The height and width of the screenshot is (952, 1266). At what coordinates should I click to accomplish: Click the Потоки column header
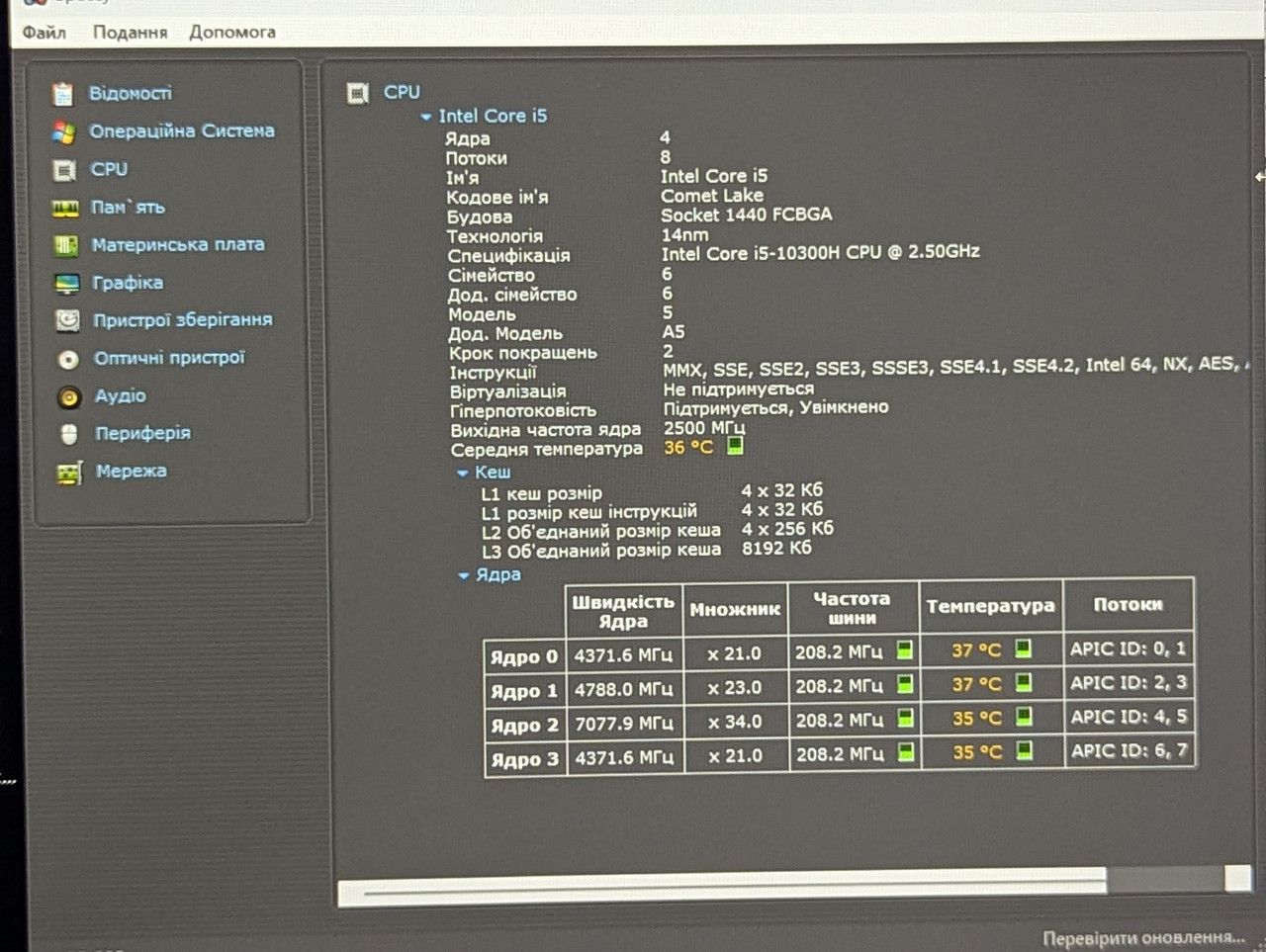pyautogui.click(x=1128, y=604)
